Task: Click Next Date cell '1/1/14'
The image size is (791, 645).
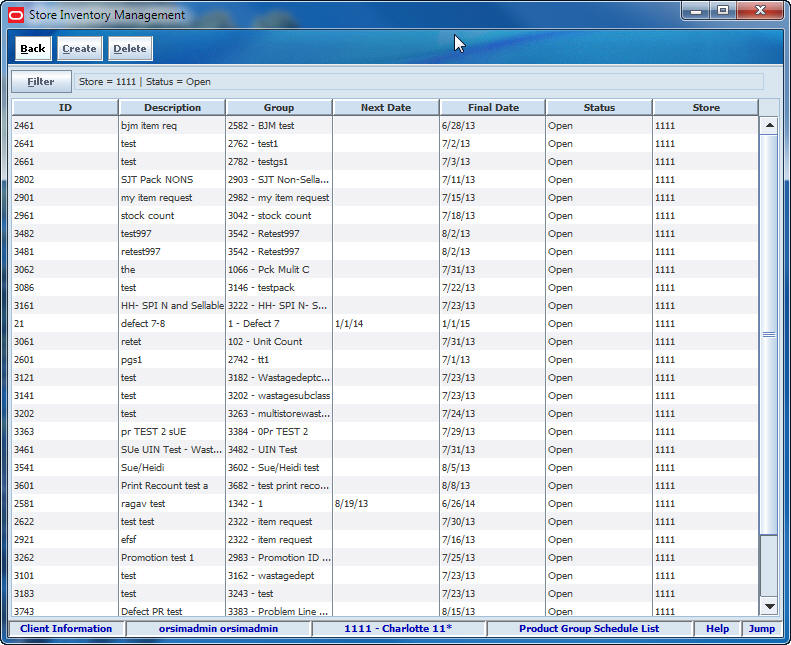Action: pos(349,324)
